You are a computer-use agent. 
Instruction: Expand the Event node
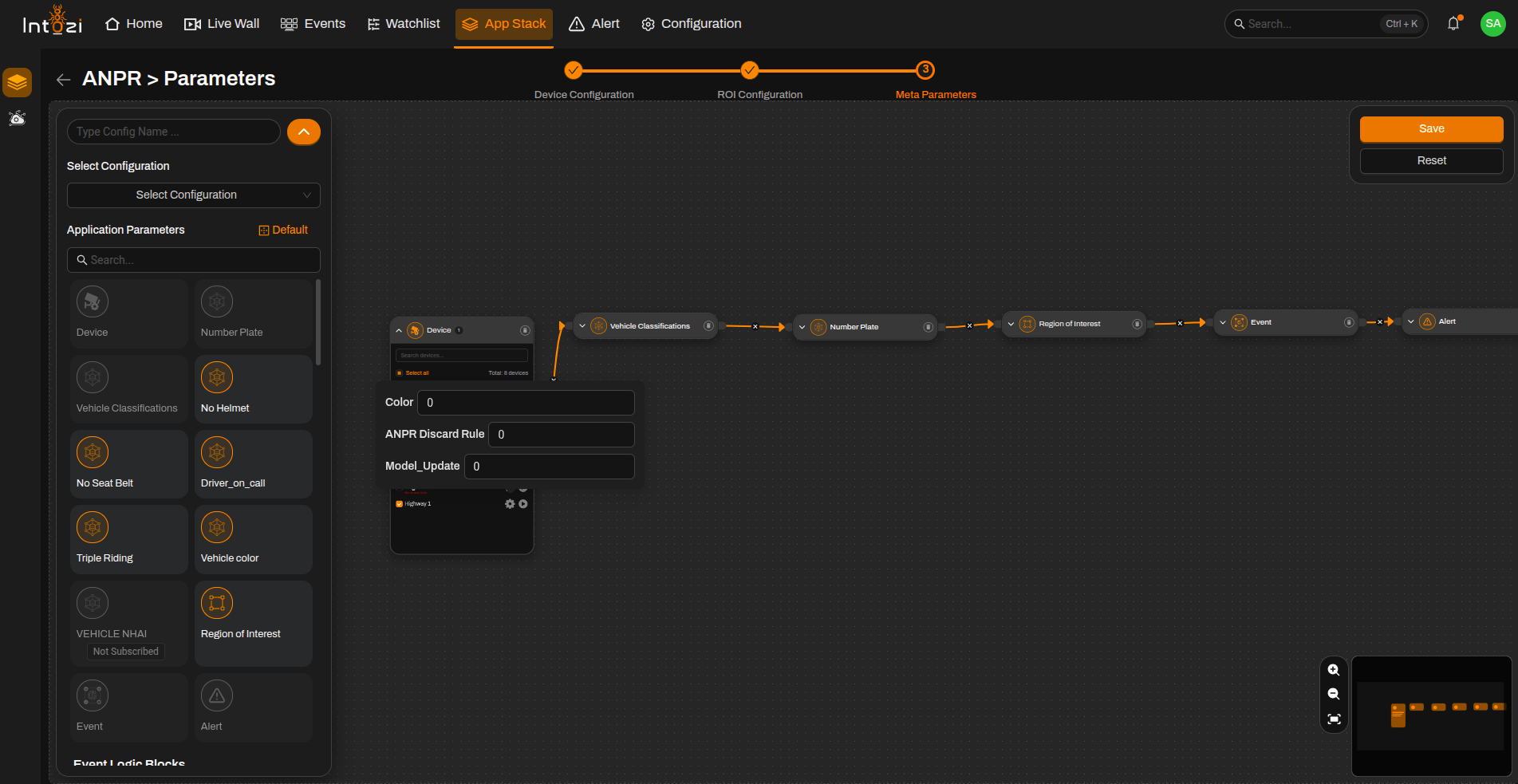tap(1223, 322)
